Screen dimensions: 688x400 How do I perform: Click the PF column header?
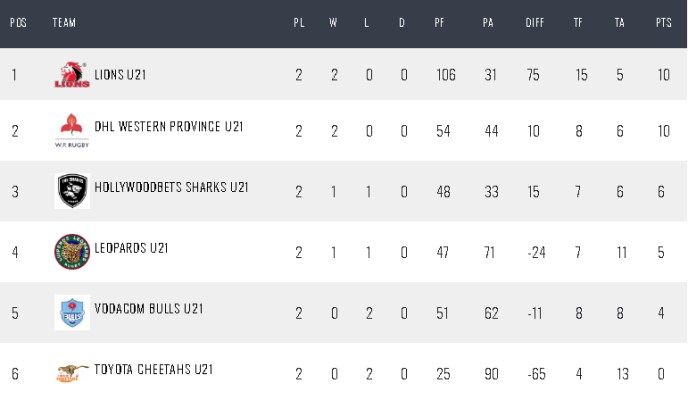440,22
